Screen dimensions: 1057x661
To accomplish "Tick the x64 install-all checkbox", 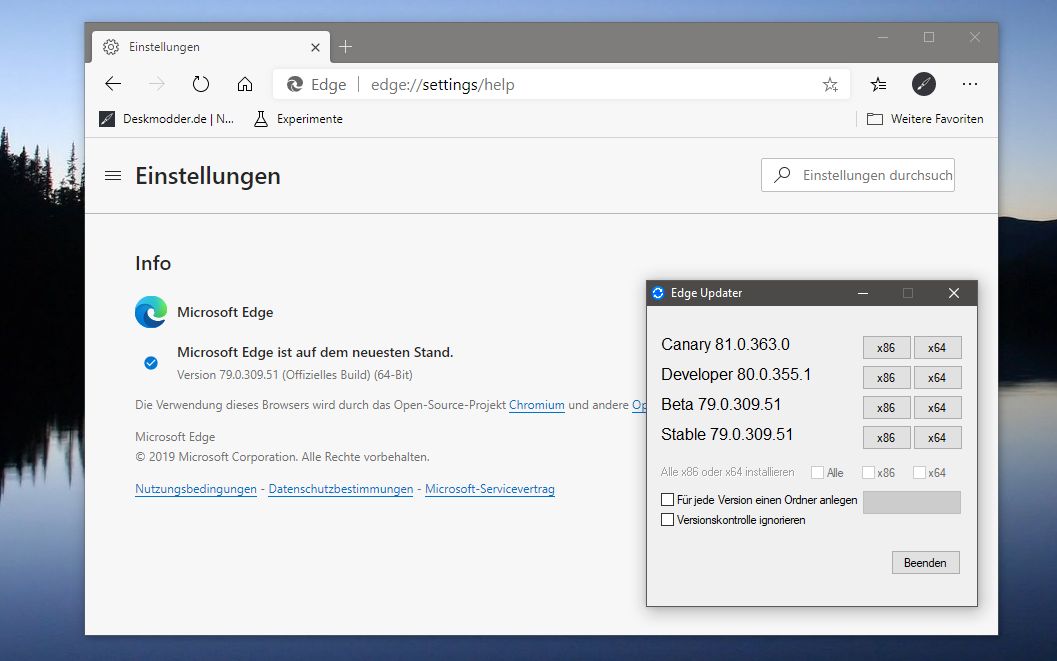I will click(919, 472).
